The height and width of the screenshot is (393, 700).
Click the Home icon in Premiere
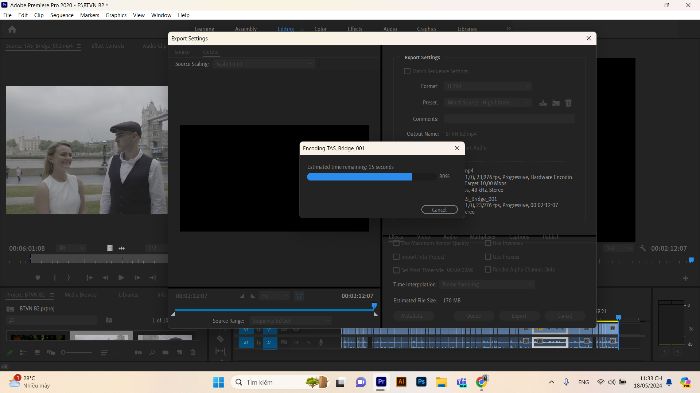pos(12,29)
